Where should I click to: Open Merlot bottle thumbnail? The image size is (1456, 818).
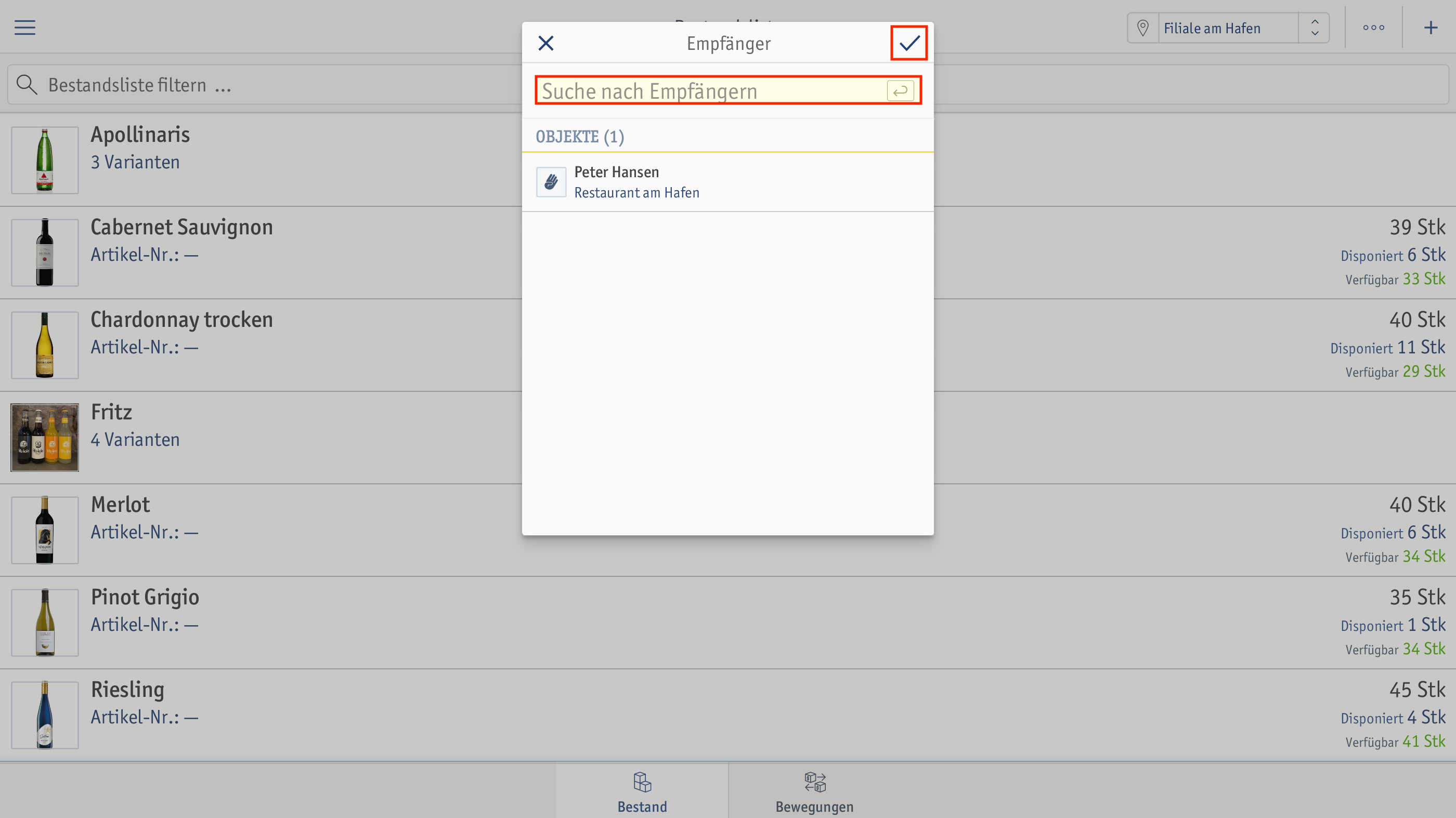45,530
